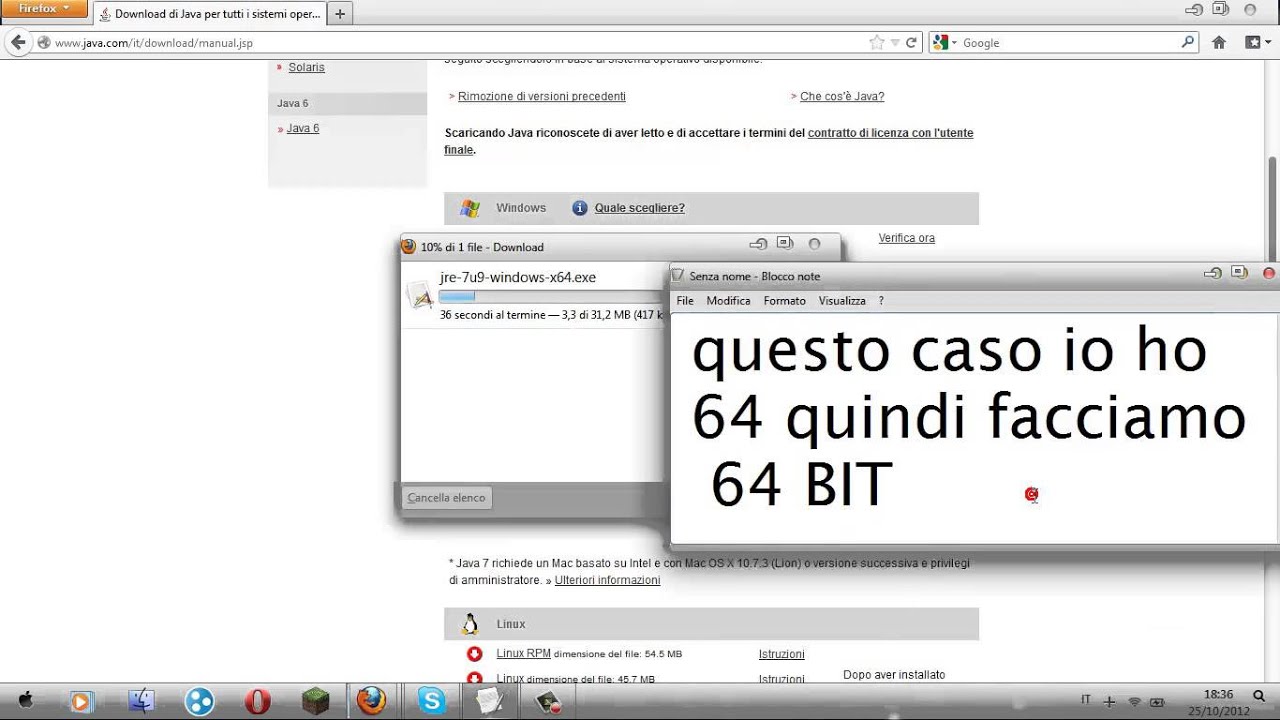
Task: Bookmark this page with the star icon
Action: pyautogui.click(x=877, y=43)
